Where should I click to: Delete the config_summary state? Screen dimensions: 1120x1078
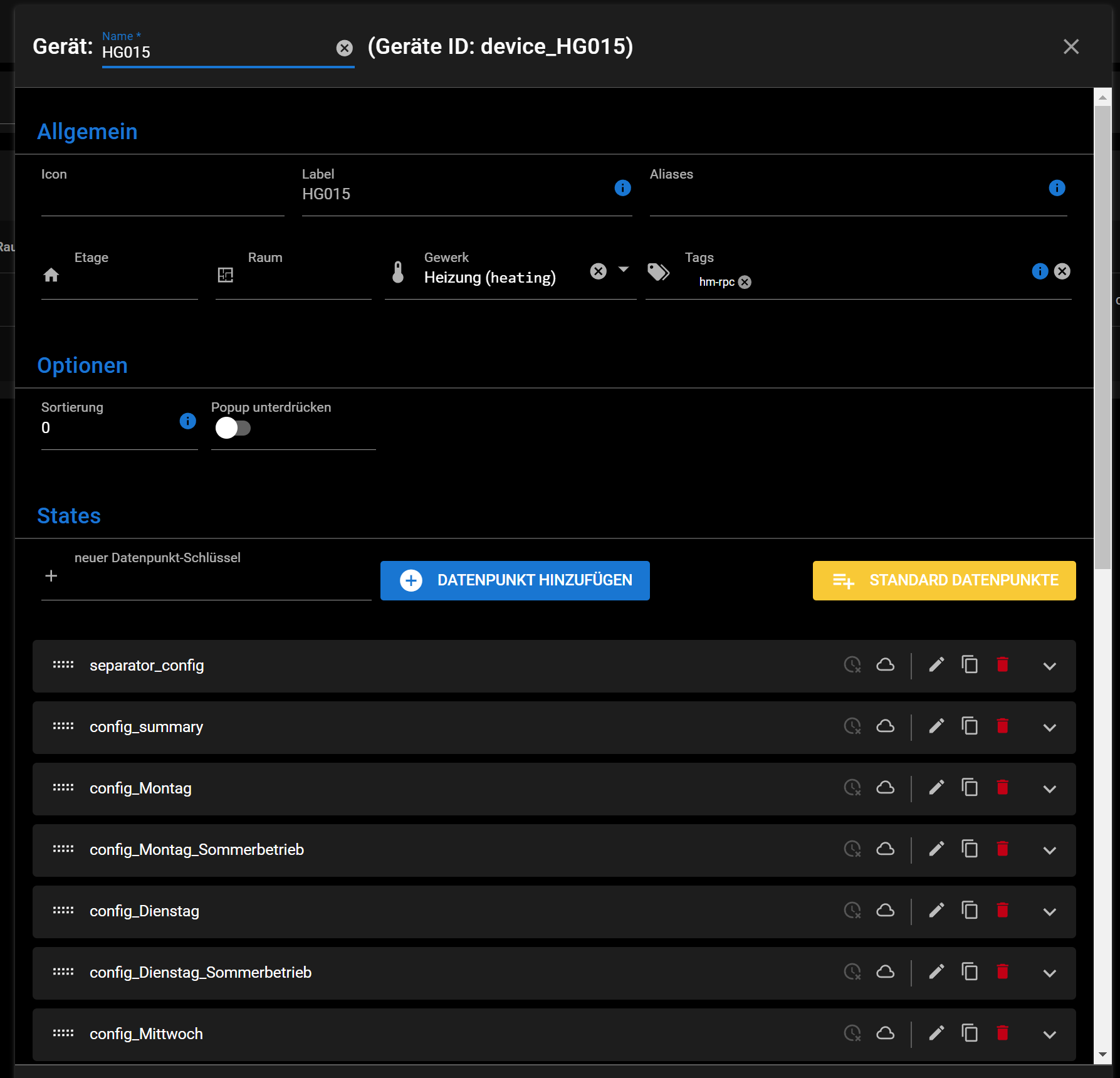[x=1003, y=726]
